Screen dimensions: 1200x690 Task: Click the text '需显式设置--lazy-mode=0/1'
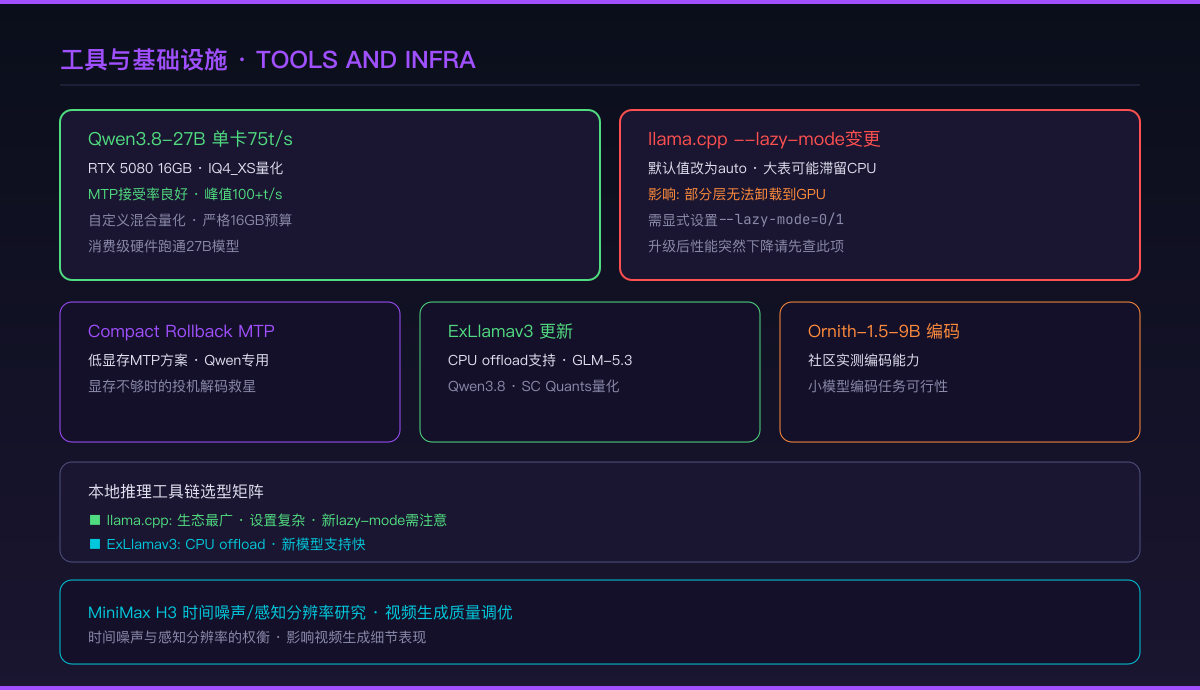tap(746, 220)
